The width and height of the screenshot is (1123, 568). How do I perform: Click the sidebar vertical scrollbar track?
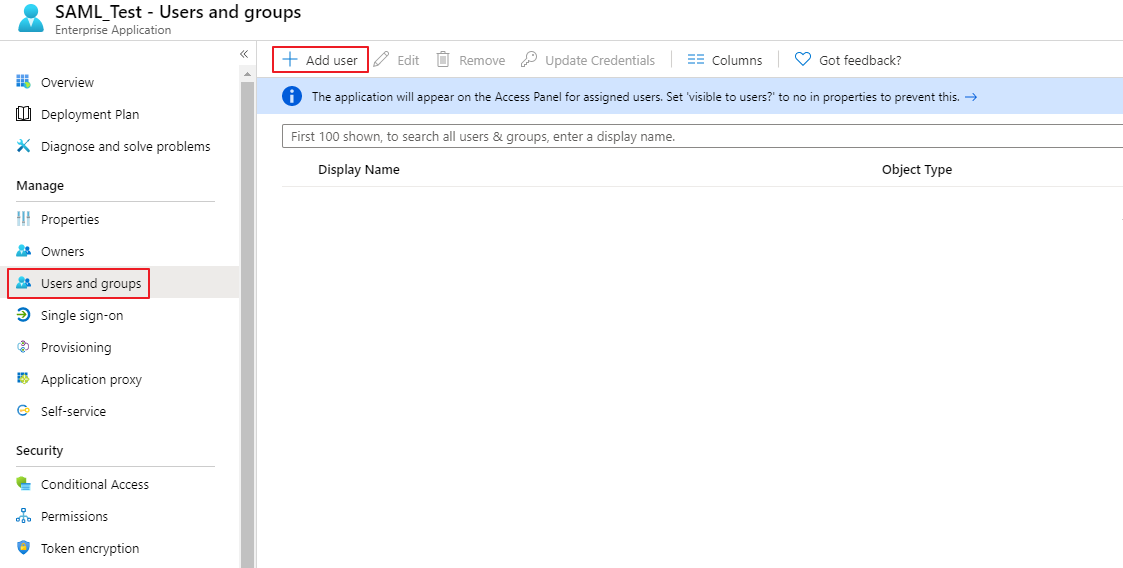248,324
